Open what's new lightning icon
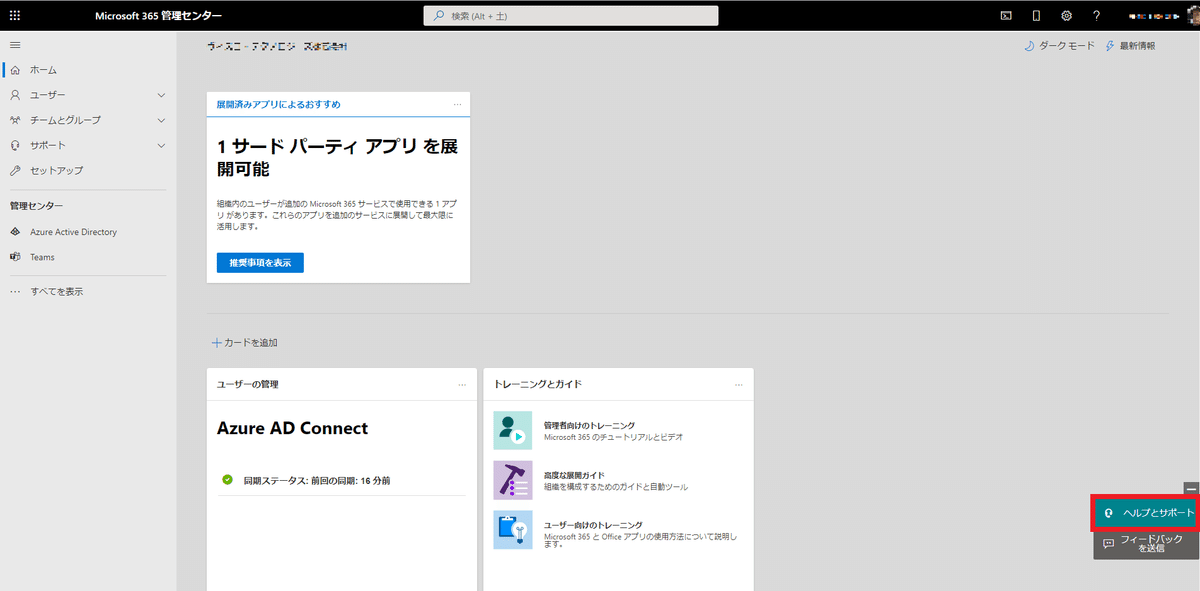This screenshot has height=591, width=1200. click(x=1110, y=46)
